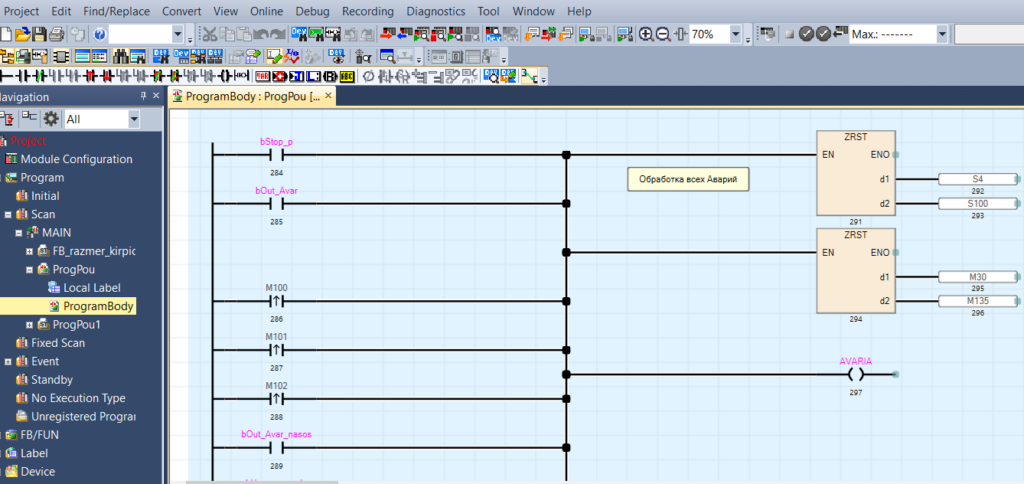Click the Save project icon
This screenshot has height=484, width=1024.
point(40,34)
